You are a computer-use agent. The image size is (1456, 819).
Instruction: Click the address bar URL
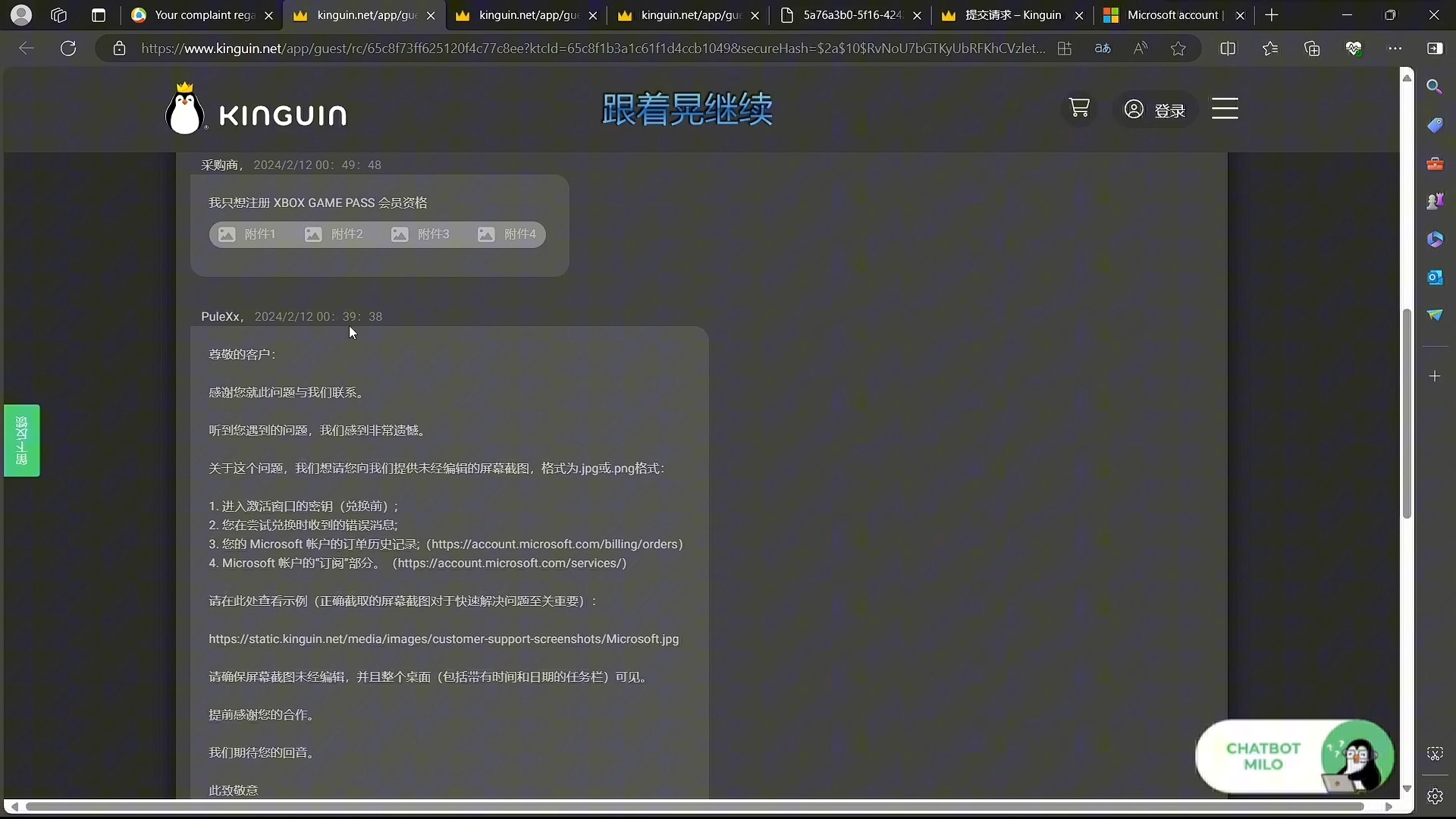(x=592, y=49)
